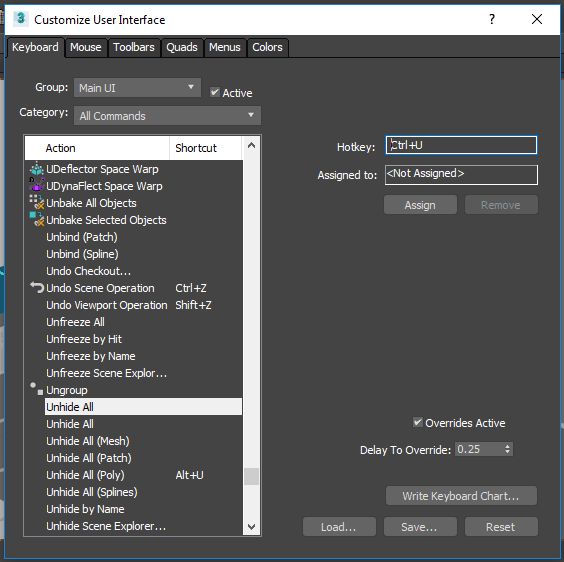Screen dimensions: 564x562
Task: Click the Action column header
Action: coord(97,148)
